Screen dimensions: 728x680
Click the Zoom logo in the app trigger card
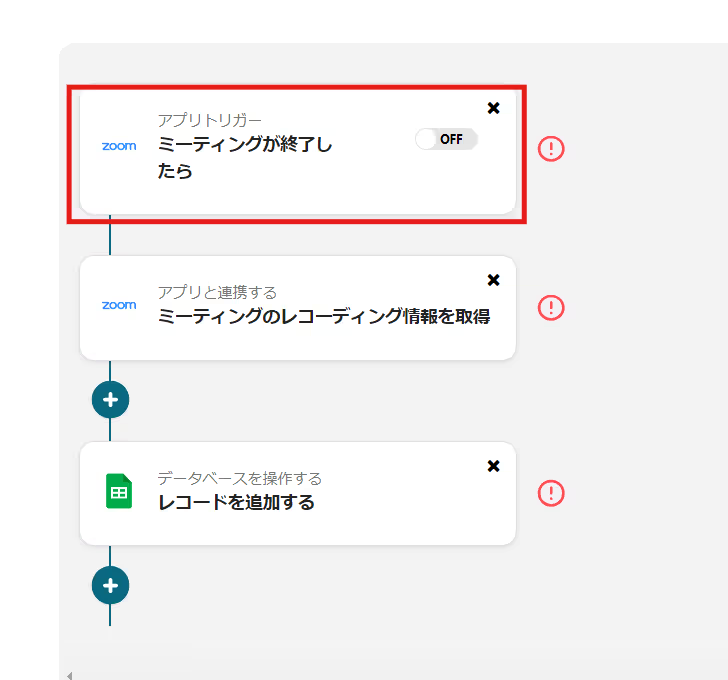(119, 146)
